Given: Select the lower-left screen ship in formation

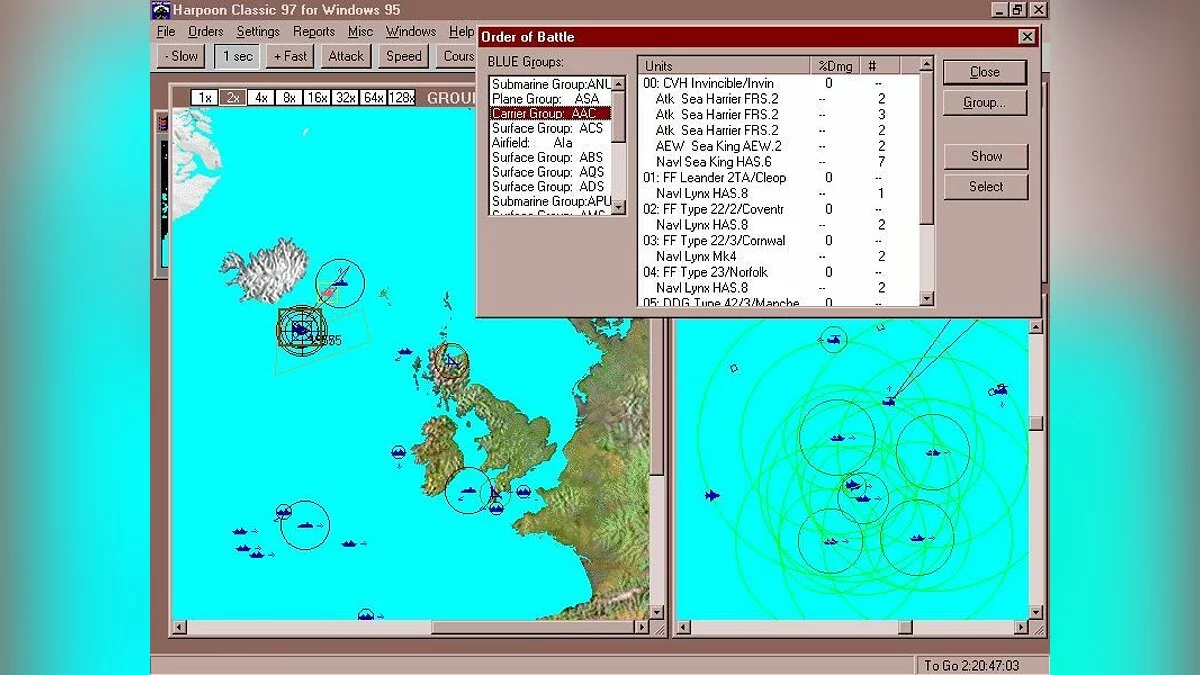Looking at the screenshot, I should (x=830, y=541).
